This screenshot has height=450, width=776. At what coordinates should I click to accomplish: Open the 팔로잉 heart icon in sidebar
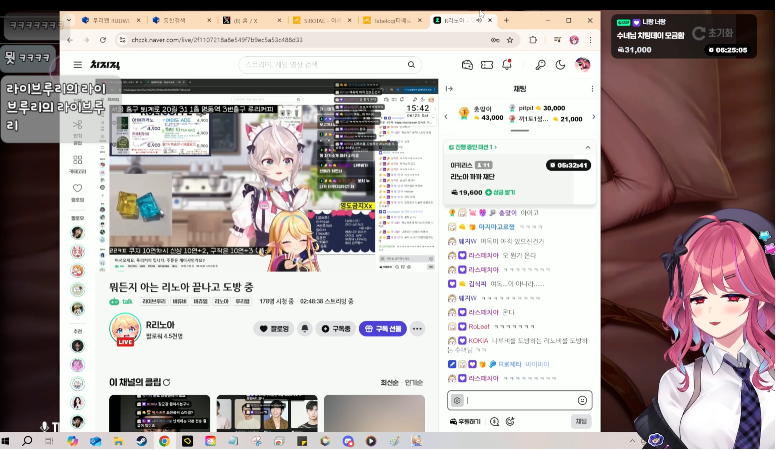pos(78,193)
